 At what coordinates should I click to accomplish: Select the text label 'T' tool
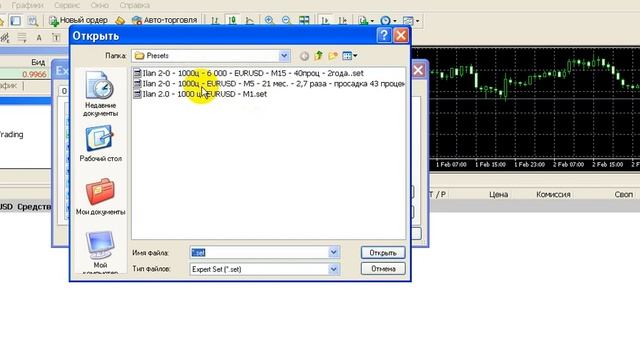[56, 38]
